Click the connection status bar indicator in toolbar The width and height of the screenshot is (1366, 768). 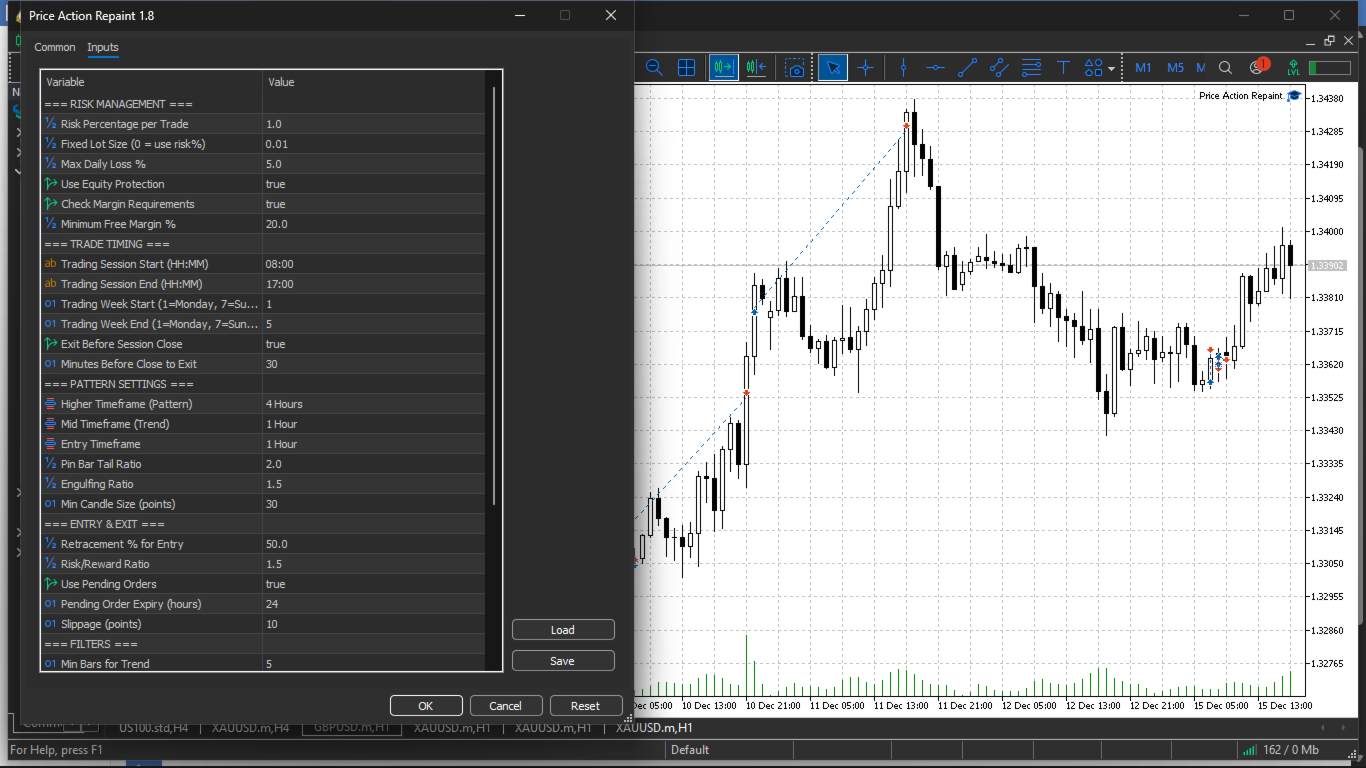[x=1329, y=68]
